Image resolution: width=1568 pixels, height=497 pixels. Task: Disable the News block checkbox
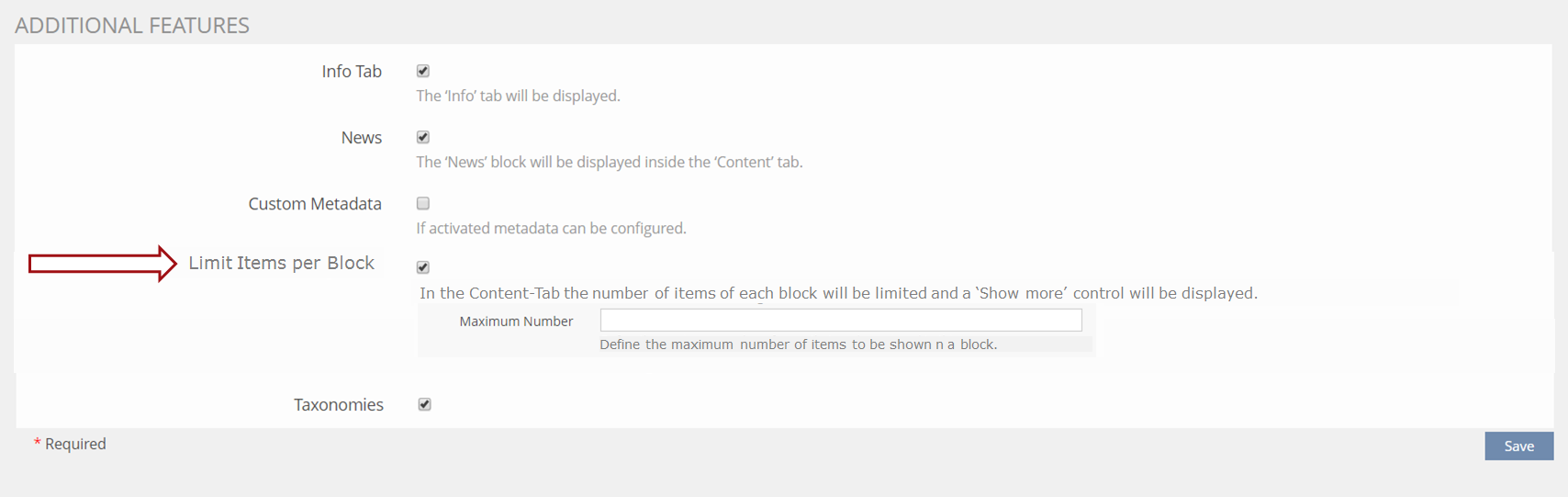pos(423,137)
